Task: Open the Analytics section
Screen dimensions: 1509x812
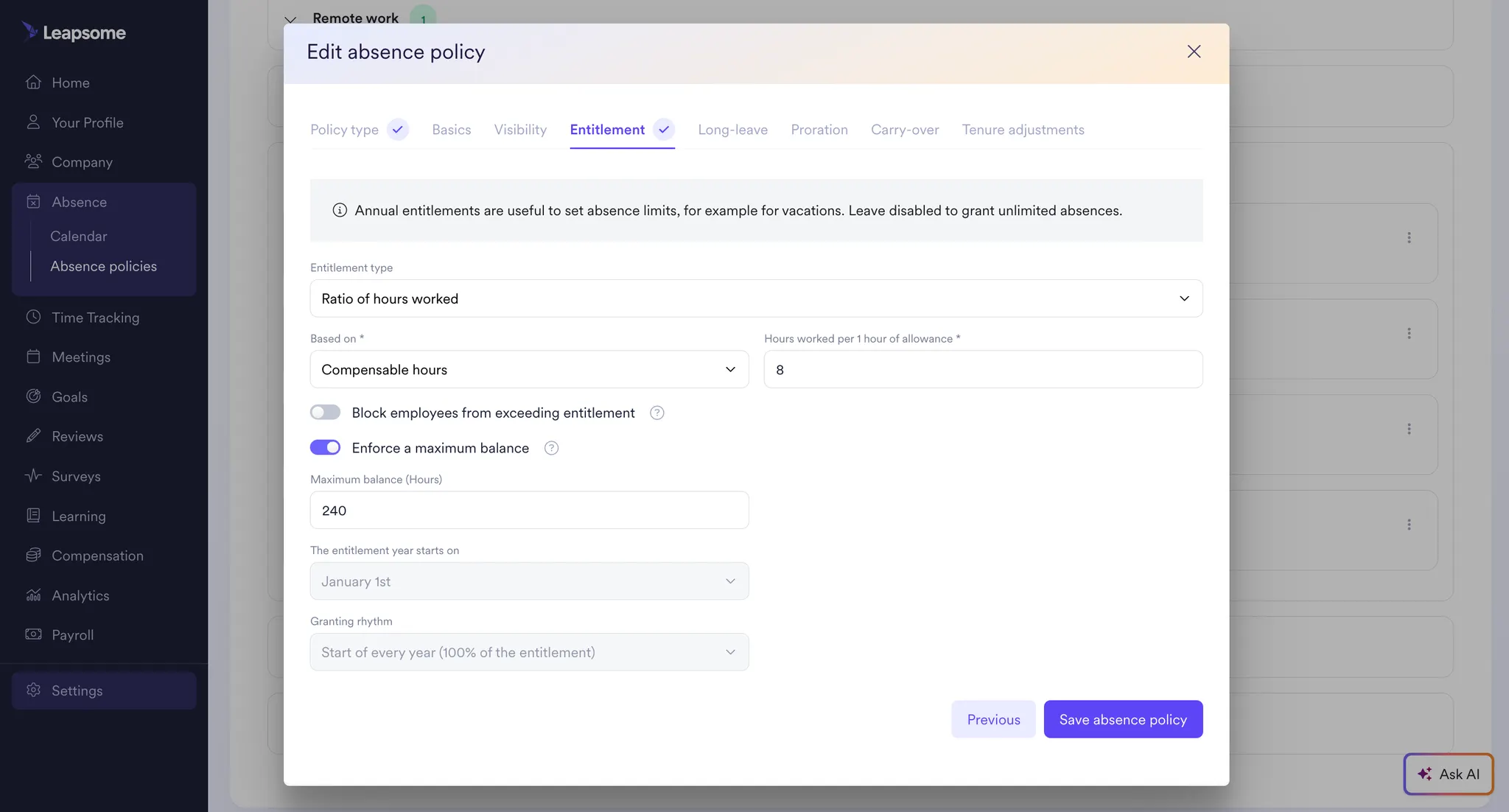Action: pos(80,595)
